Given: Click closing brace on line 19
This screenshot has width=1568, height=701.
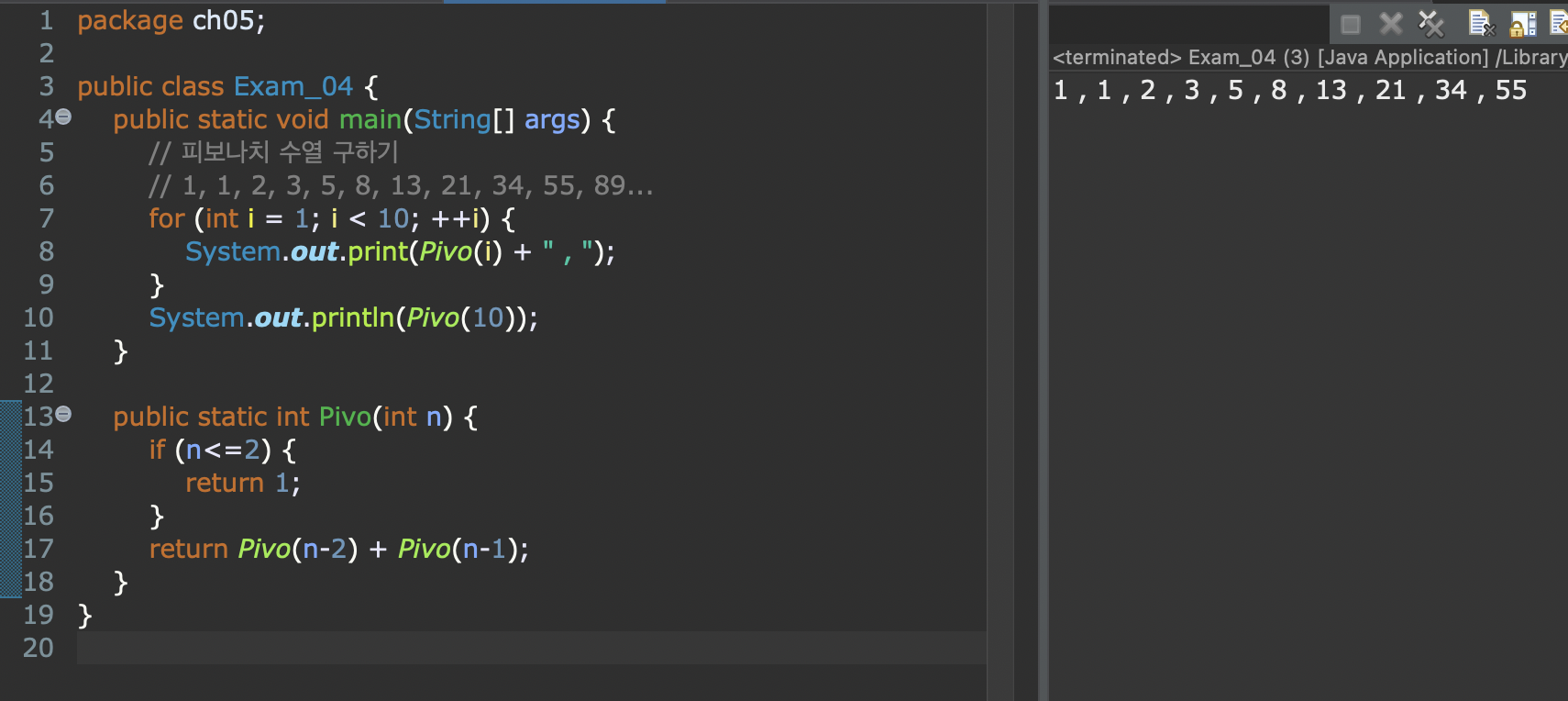Looking at the screenshot, I should coord(85,615).
